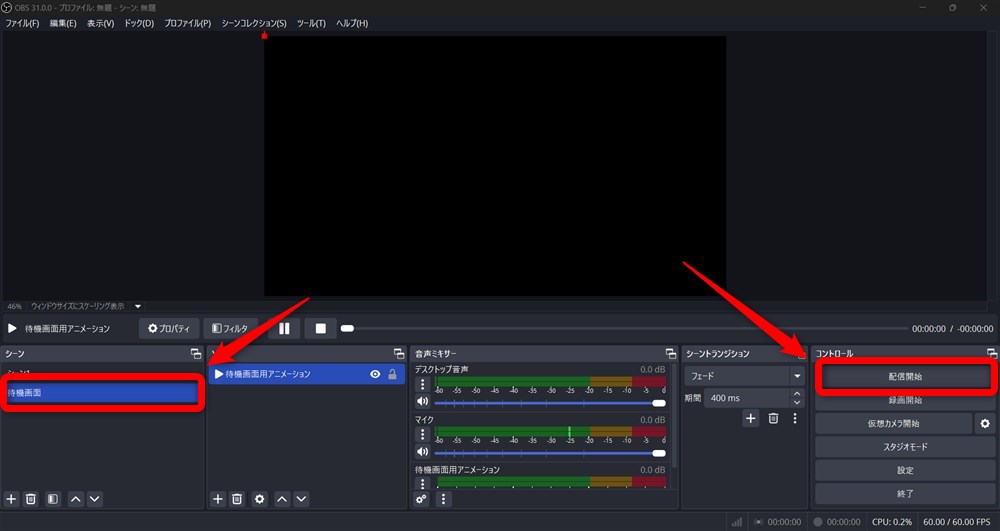Open the 表示(V) menu
Image resolution: width=1000 pixels, height=531 pixels.
101,23
